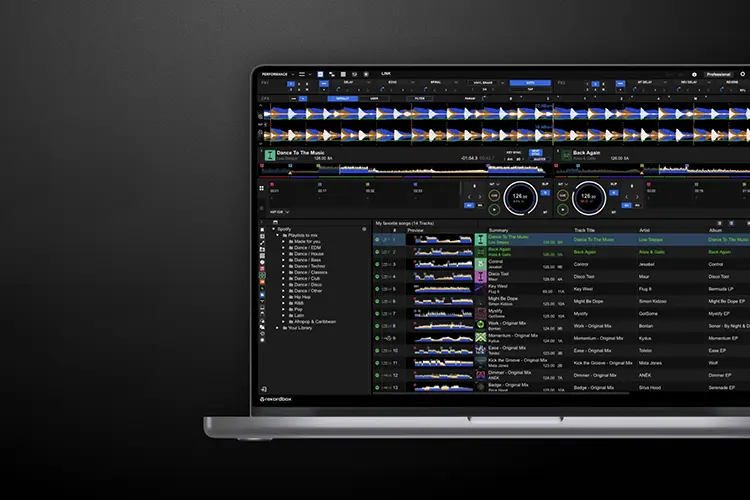Click preview waveform of track 3 Control

tap(442, 264)
